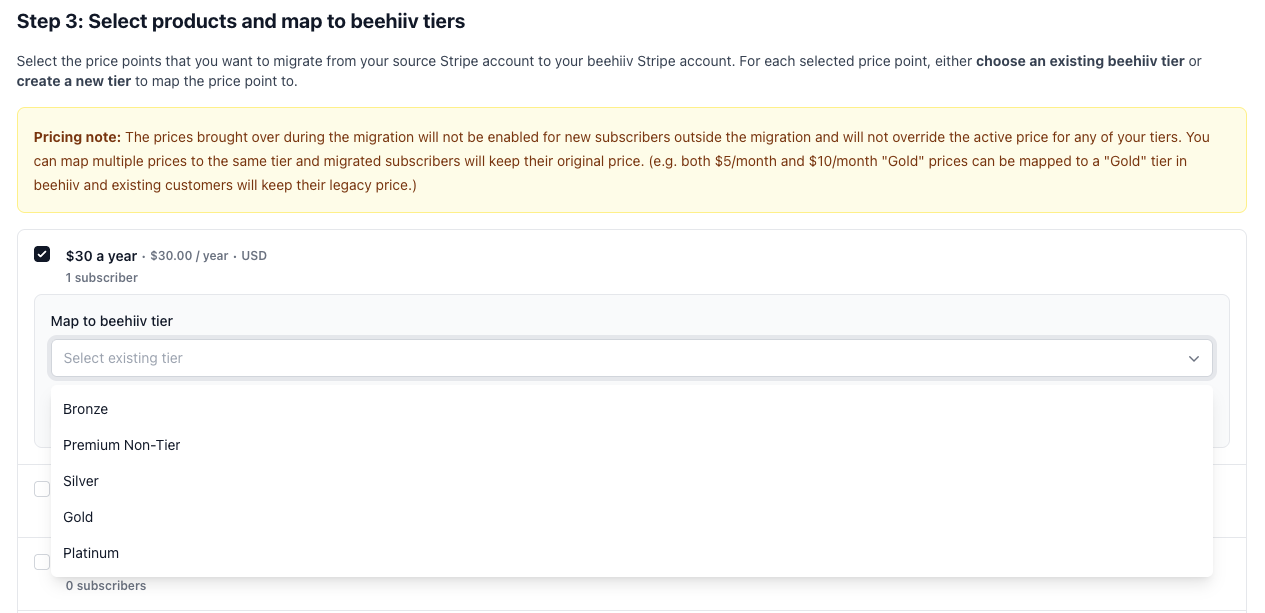
Task: Choose the Platinum tier option
Action: [91, 553]
